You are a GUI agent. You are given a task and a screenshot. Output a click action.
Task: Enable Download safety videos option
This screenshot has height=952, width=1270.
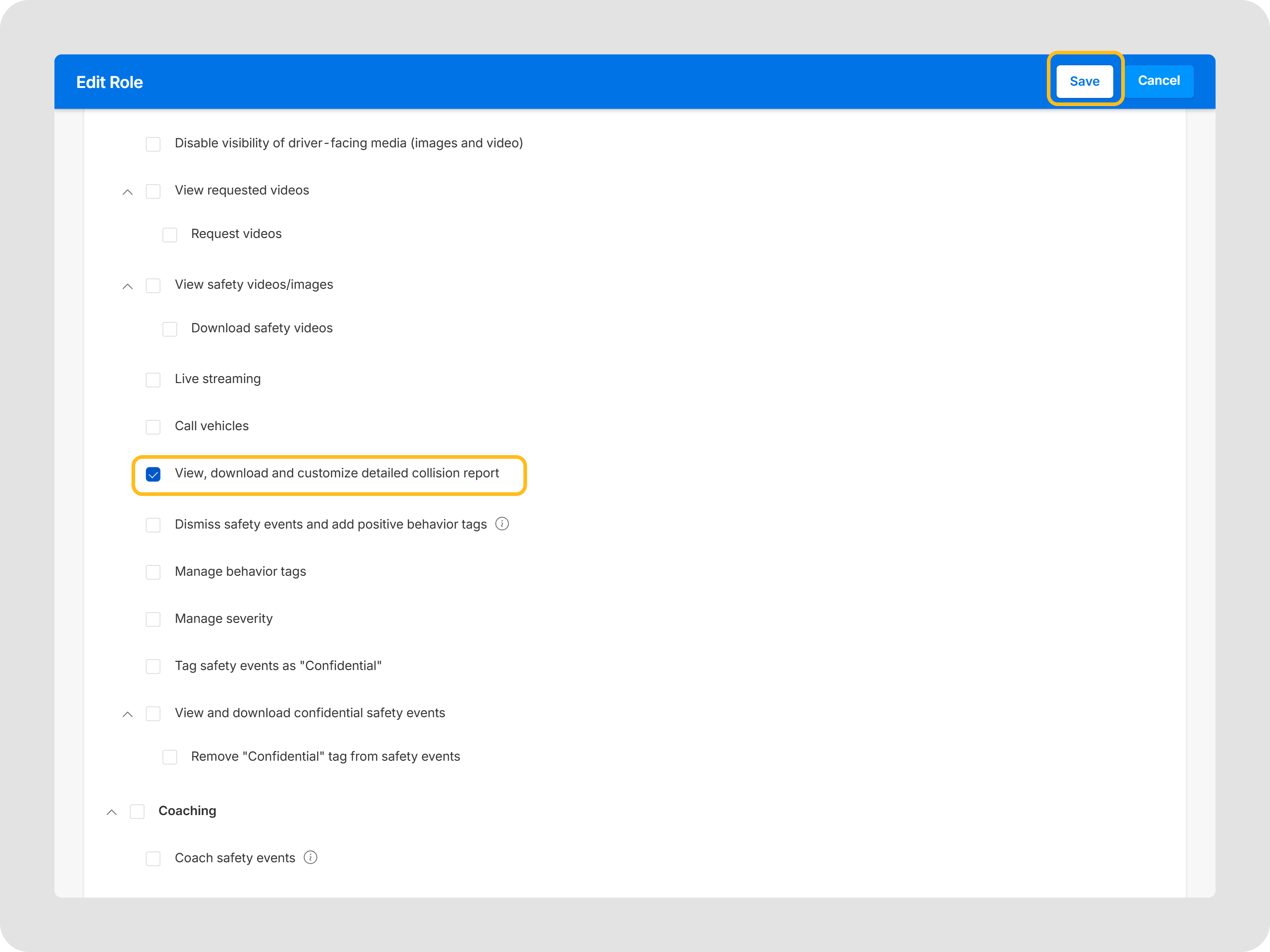pos(170,329)
